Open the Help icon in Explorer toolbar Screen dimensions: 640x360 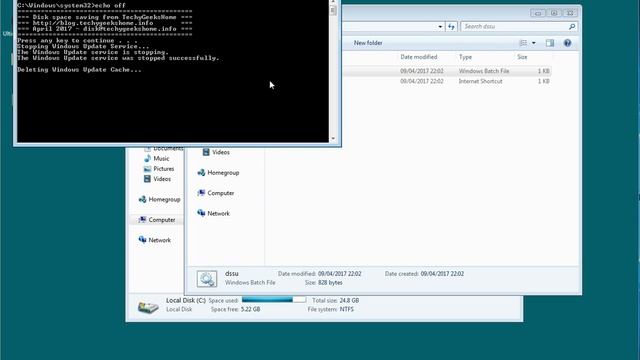click(x=567, y=43)
